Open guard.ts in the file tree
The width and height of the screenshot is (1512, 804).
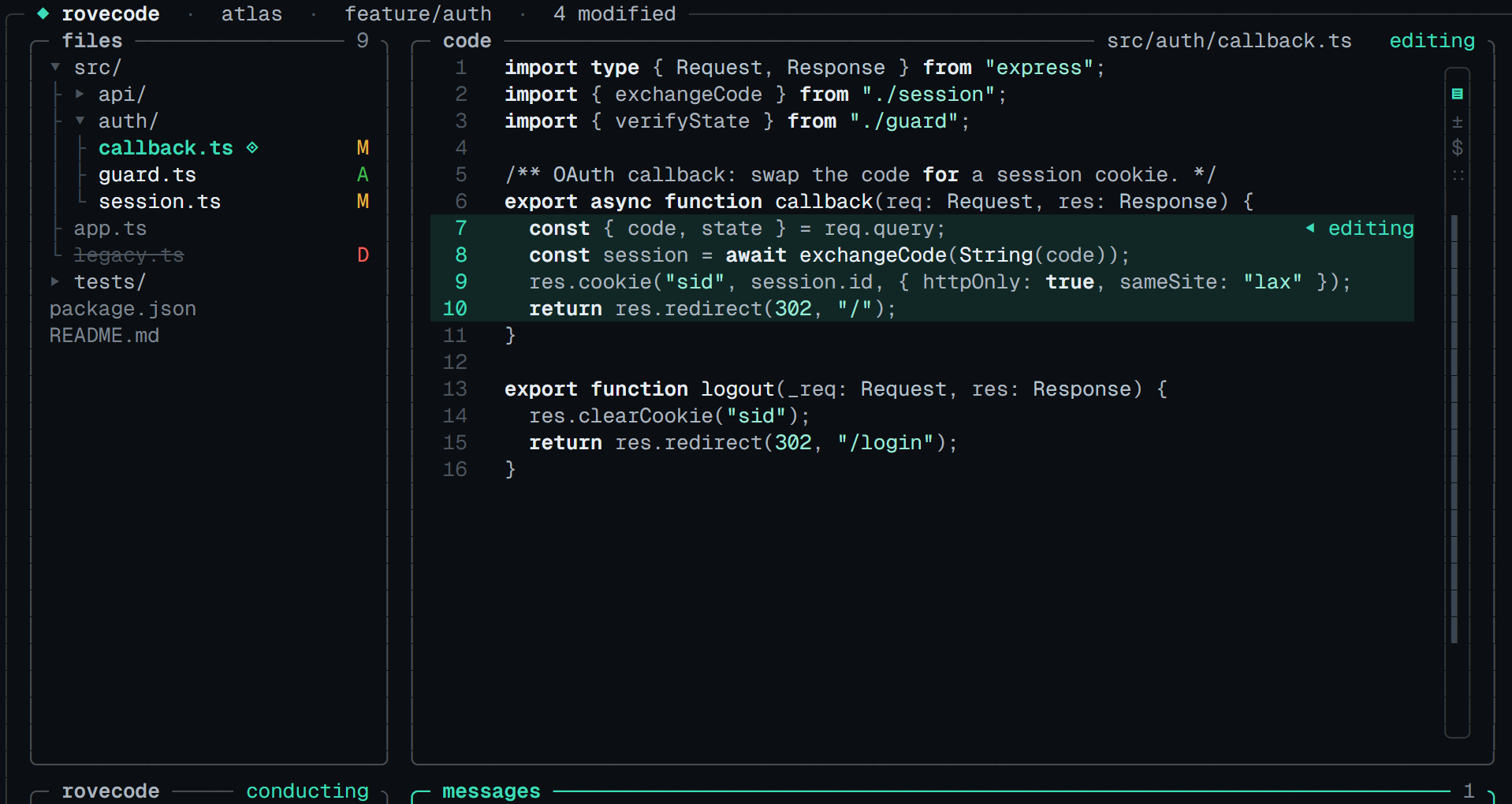pos(147,174)
